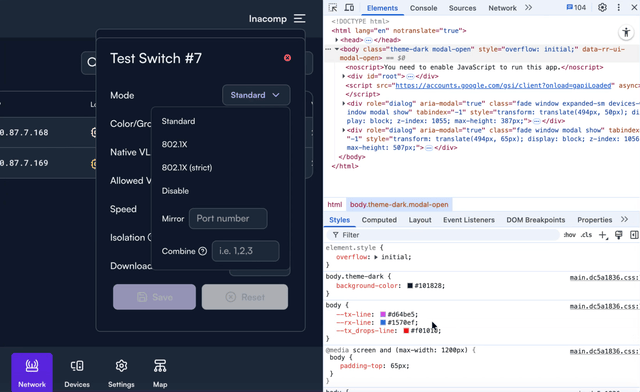Select the 0.87.7.168 table row

point(48,132)
